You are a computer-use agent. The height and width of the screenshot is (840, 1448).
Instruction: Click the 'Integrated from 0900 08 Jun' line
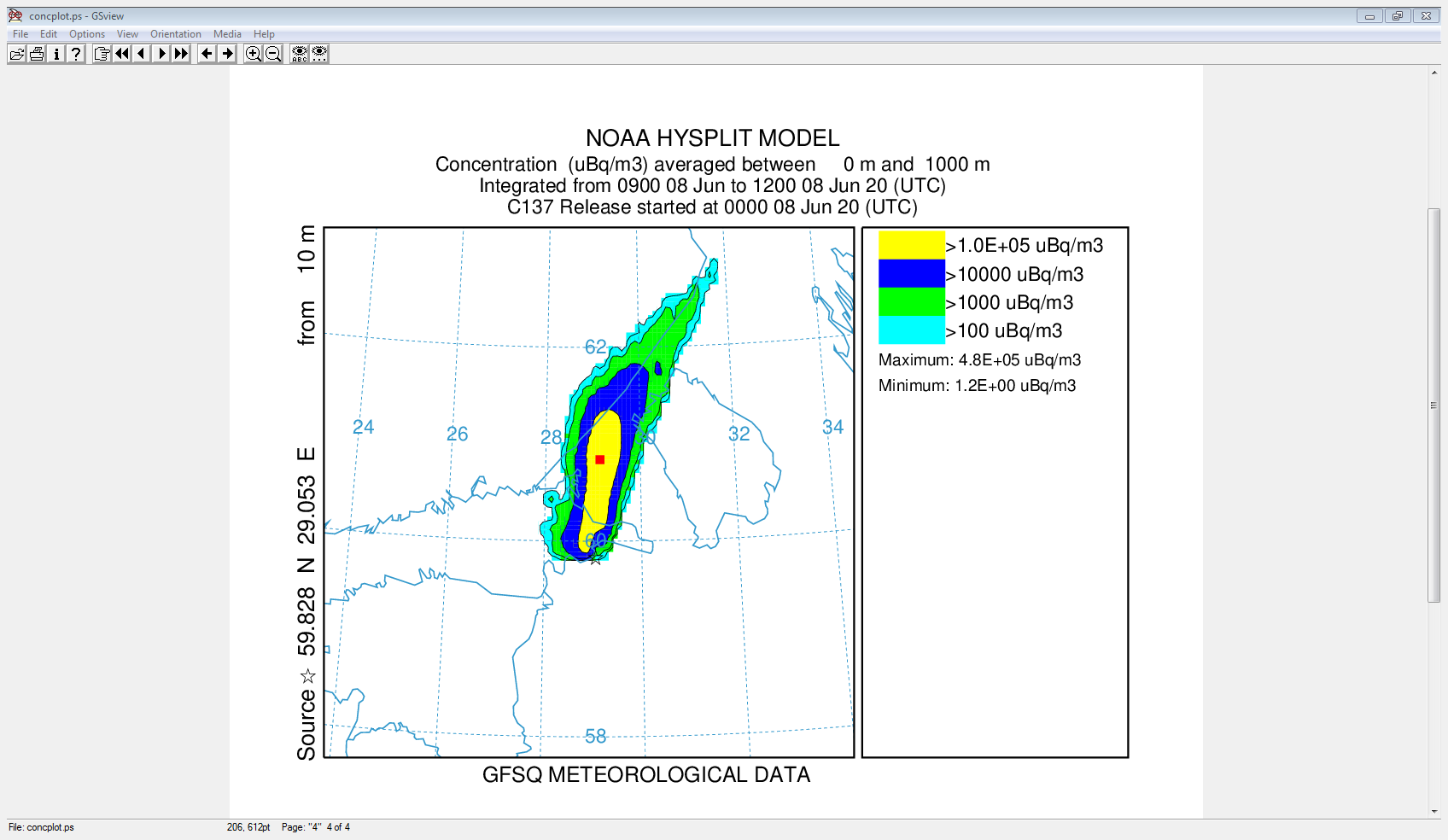(712, 186)
